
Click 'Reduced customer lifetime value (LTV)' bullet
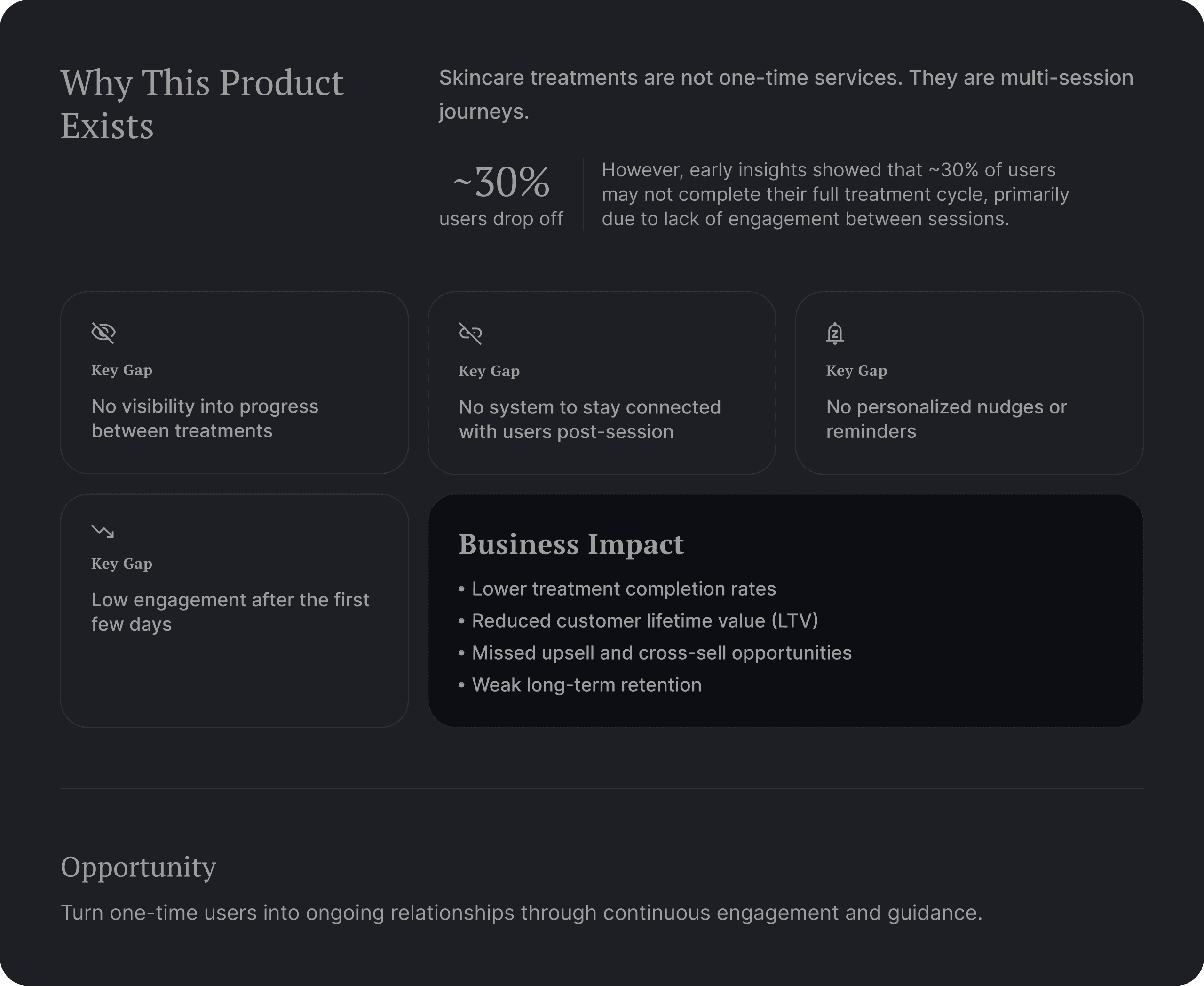tap(645, 621)
